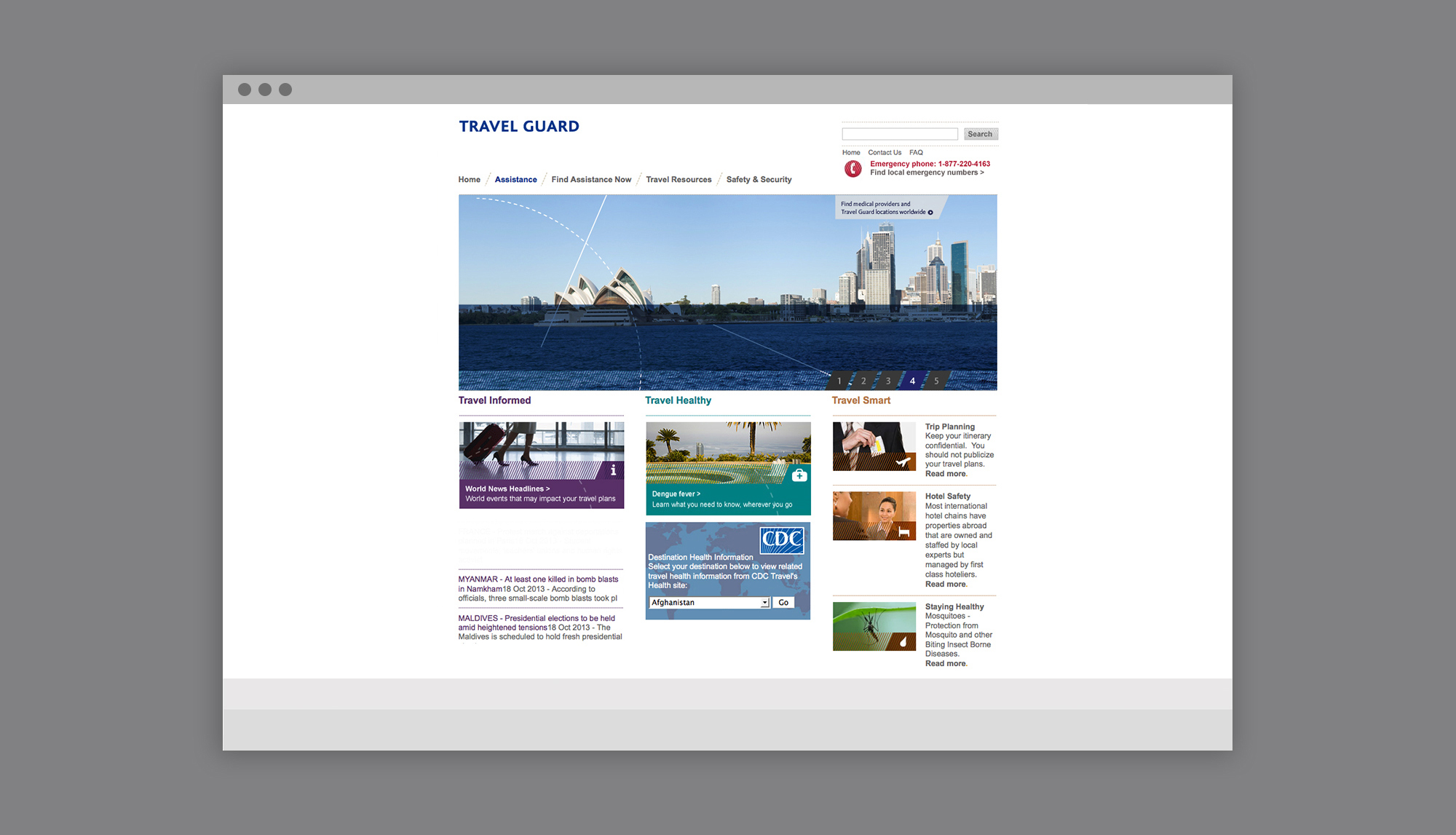Open the Assistance navigation item
This screenshot has height=835, width=1456.
coord(516,180)
